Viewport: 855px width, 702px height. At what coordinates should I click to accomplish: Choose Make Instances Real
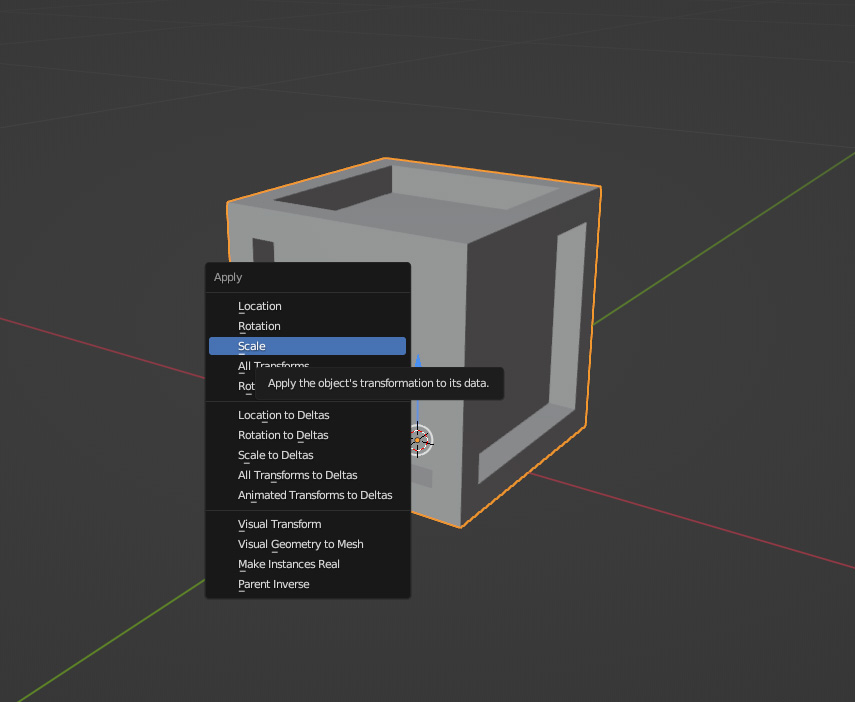307,564
